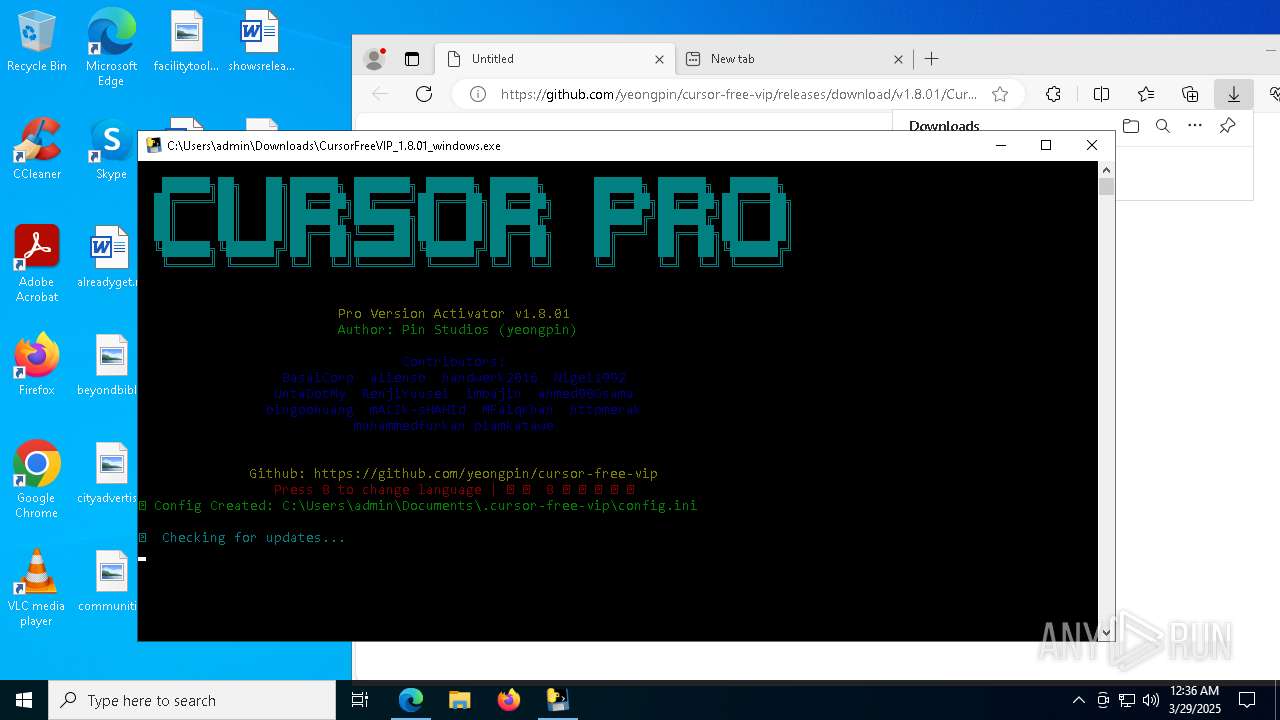Switch to Edge from the taskbar
The image size is (1280, 720).
(x=411, y=700)
